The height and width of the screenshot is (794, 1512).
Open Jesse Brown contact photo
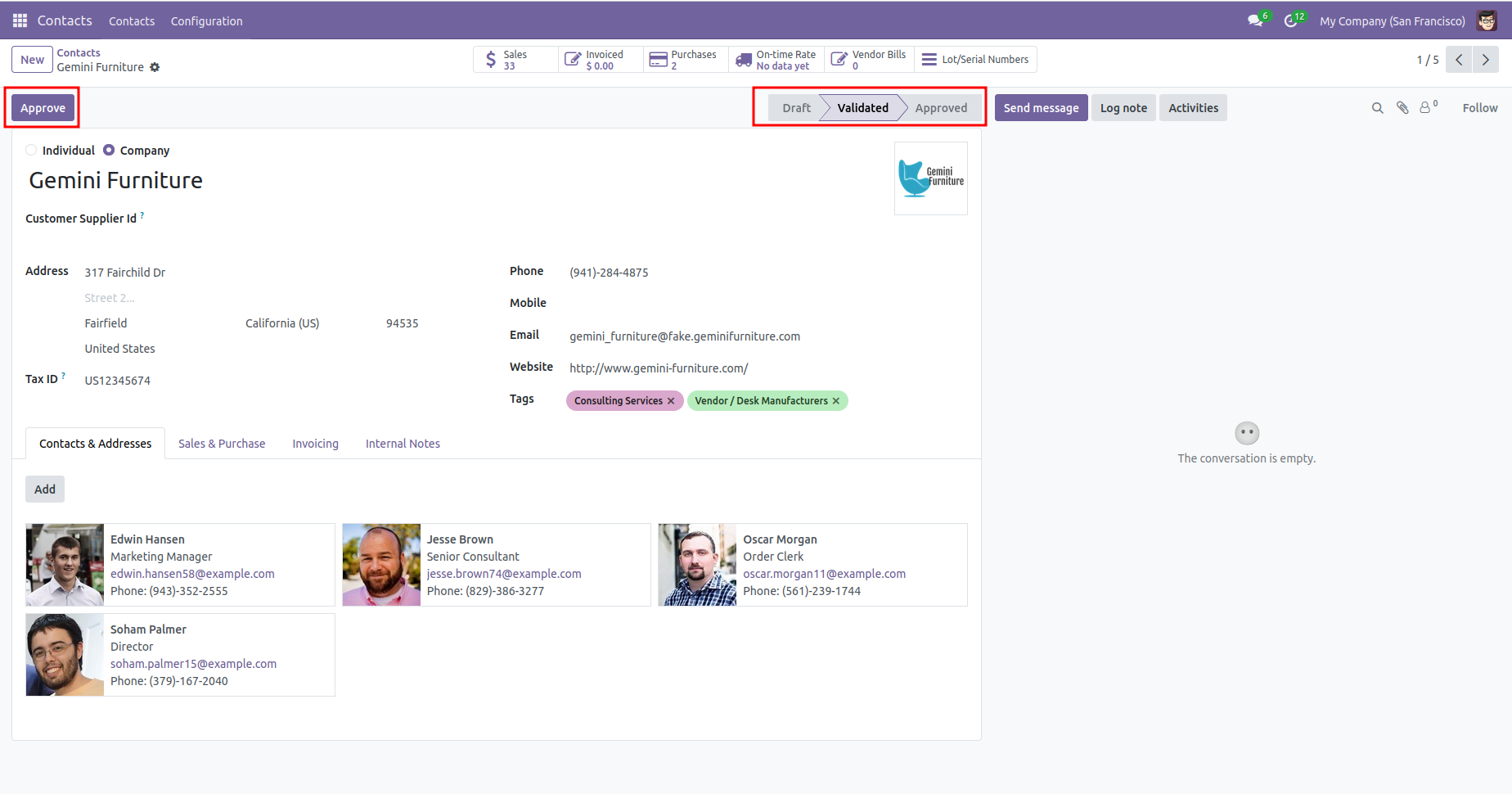click(x=381, y=565)
